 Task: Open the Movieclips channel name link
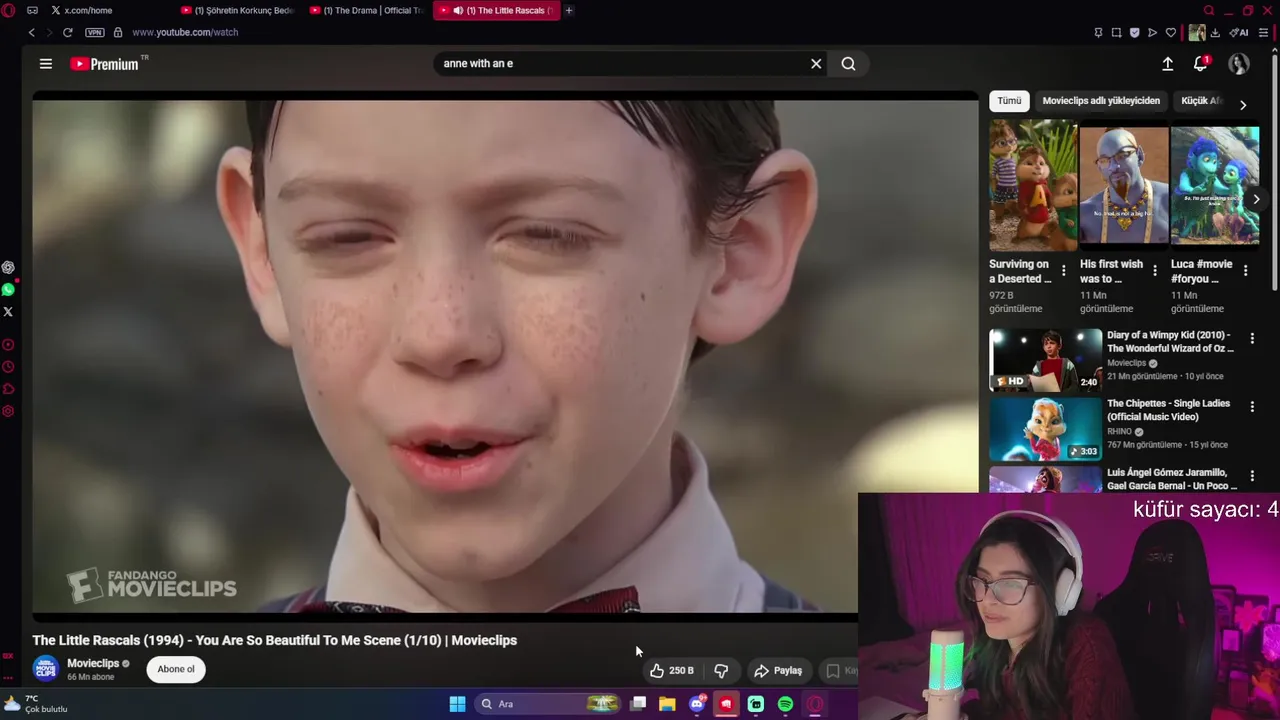93,664
